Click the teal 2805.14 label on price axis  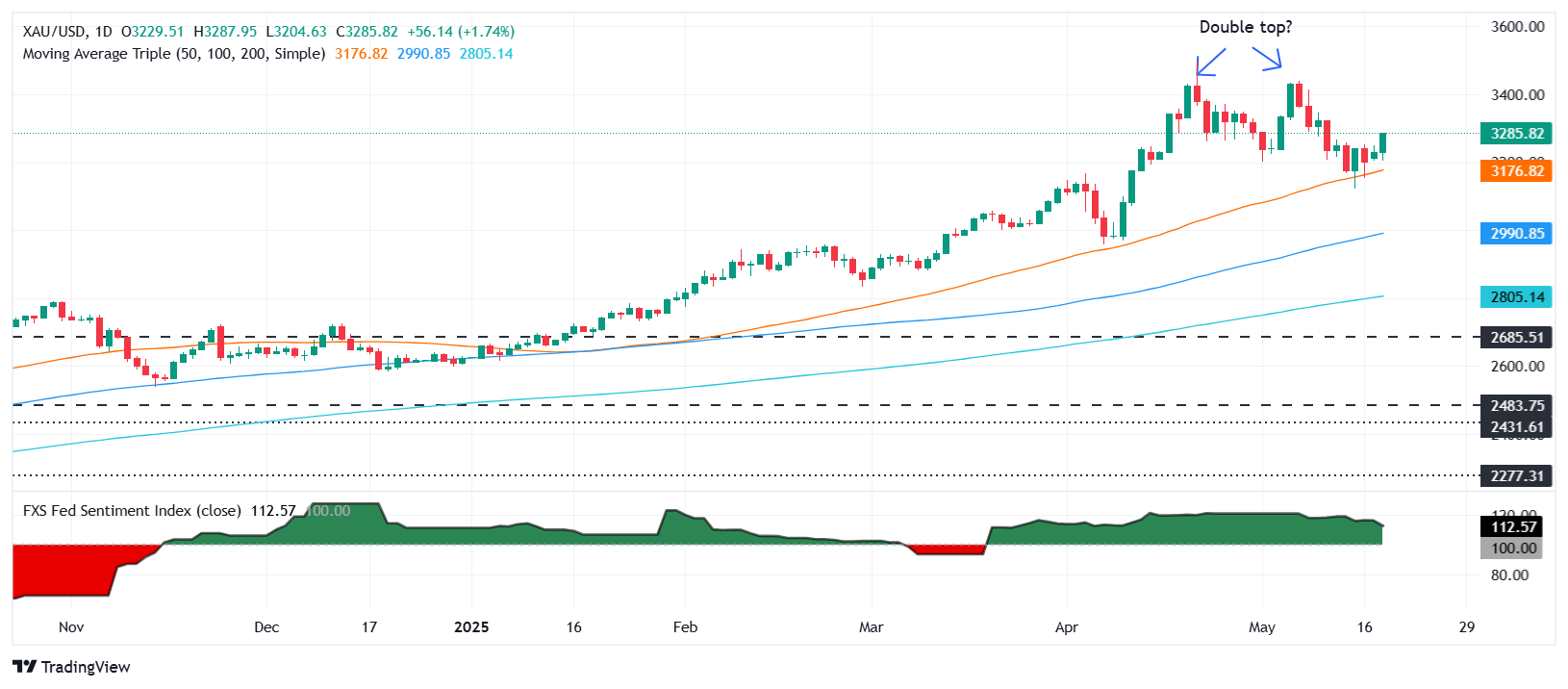(x=1516, y=297)
